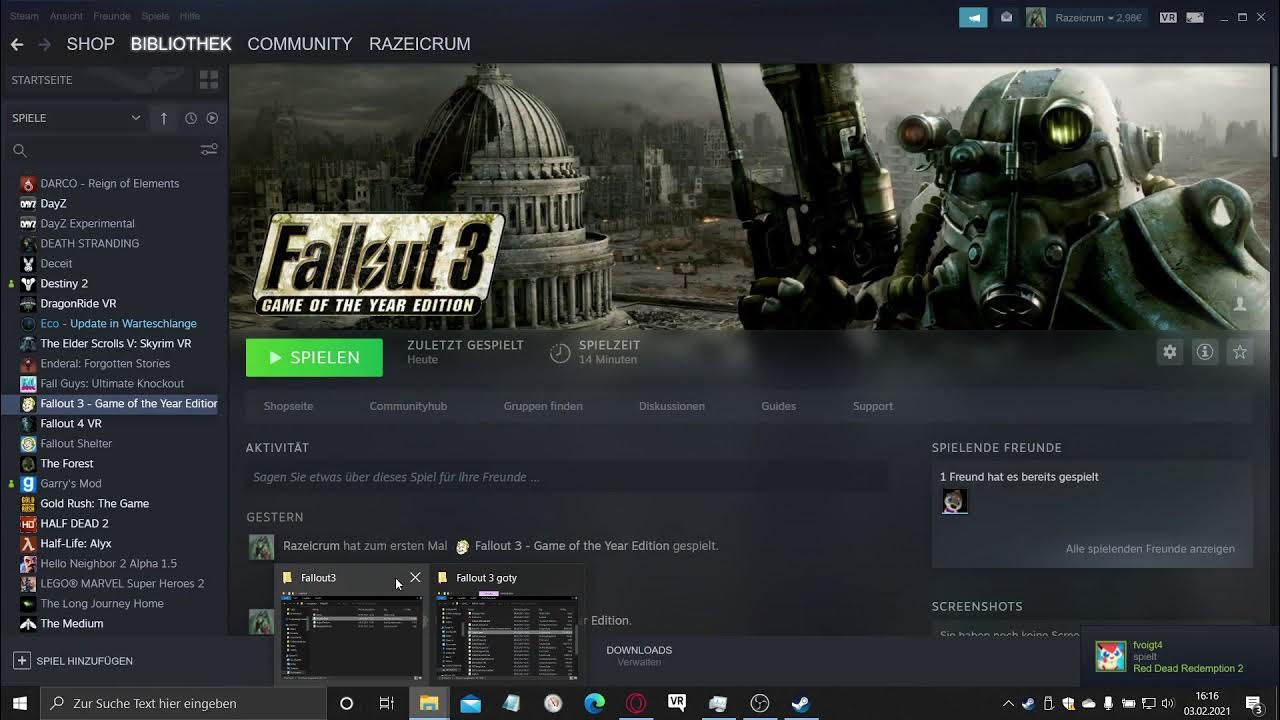Click Alle spielenden Freunde anzeigen

pyautogui.click(x=1150, y=549)
